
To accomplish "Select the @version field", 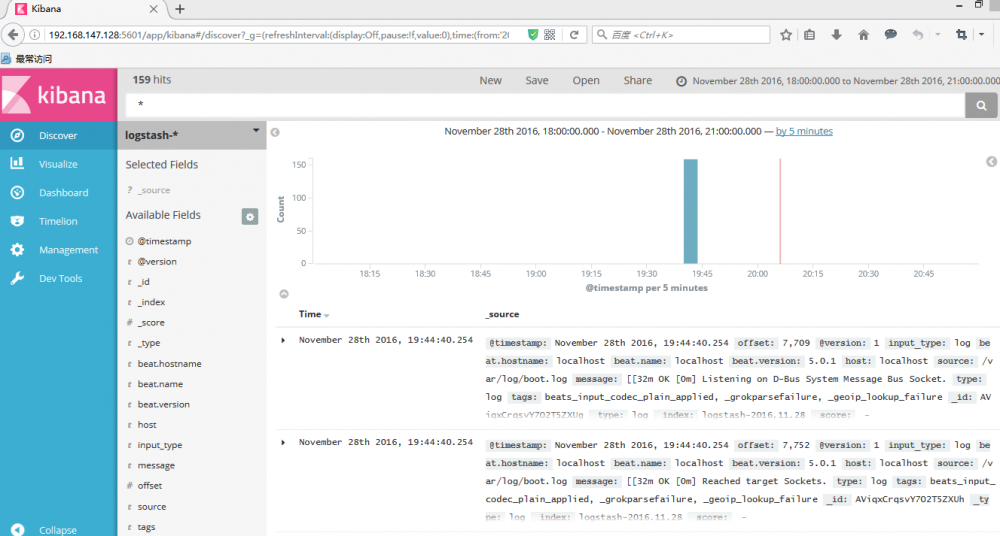I will point(157,262).
